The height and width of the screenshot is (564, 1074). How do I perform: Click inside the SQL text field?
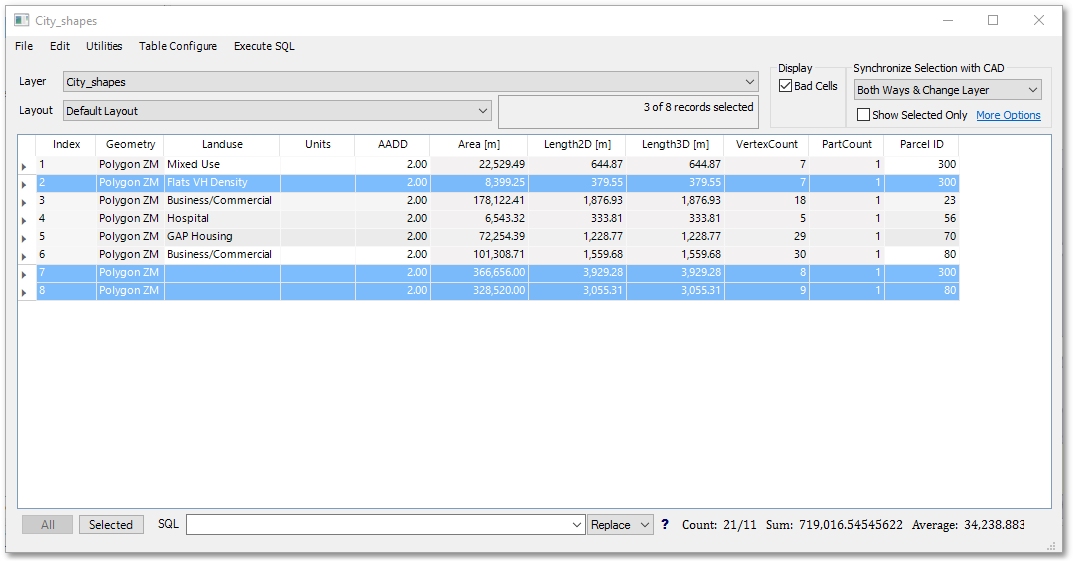(x=378, y=525)
